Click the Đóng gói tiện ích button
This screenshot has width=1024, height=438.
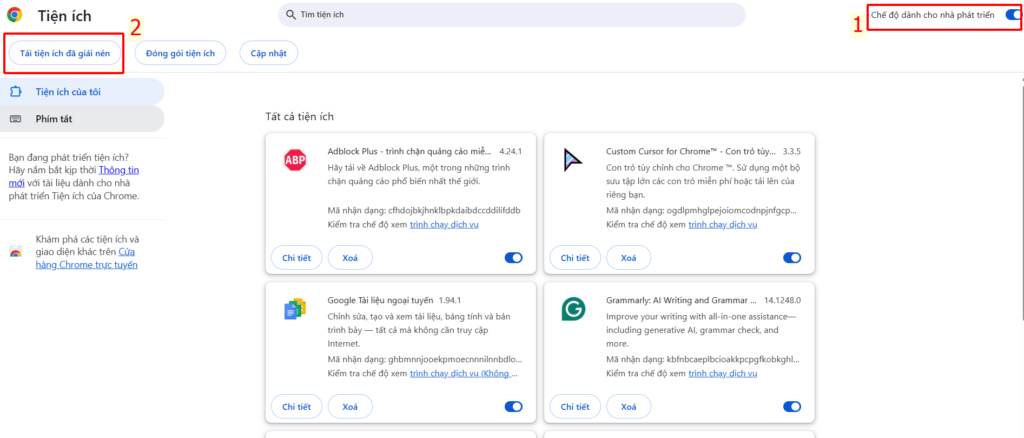[x=180, y=53]
